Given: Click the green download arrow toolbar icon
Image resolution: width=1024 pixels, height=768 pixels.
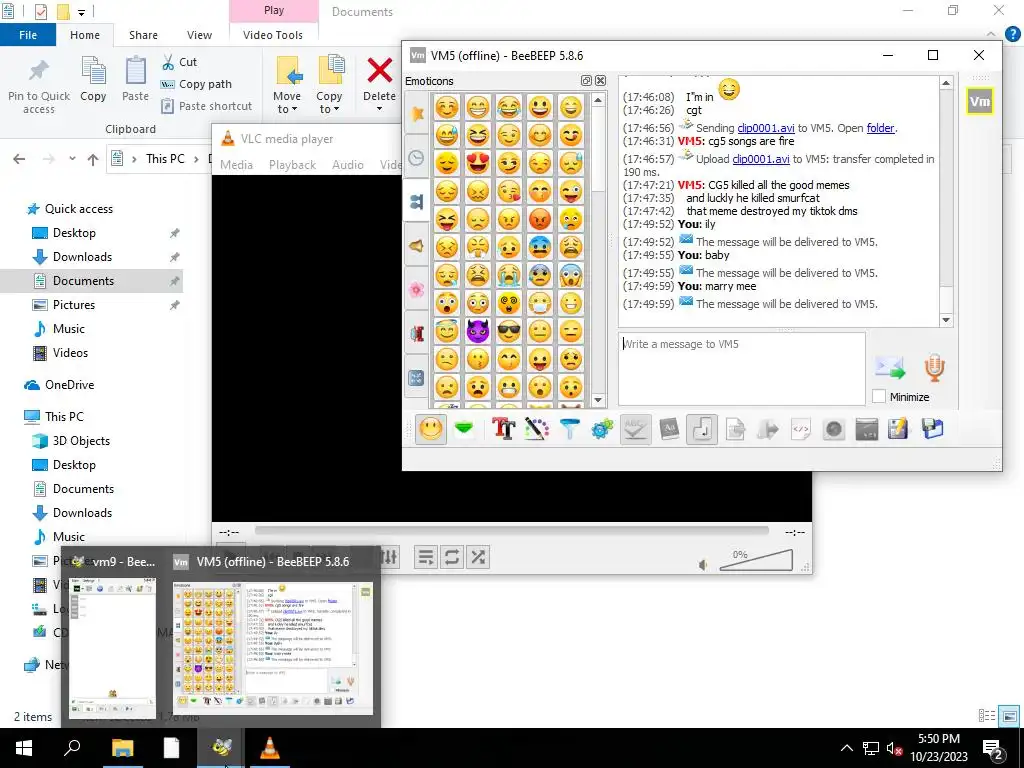Looking at the screenshot, I should coord(464,430).
